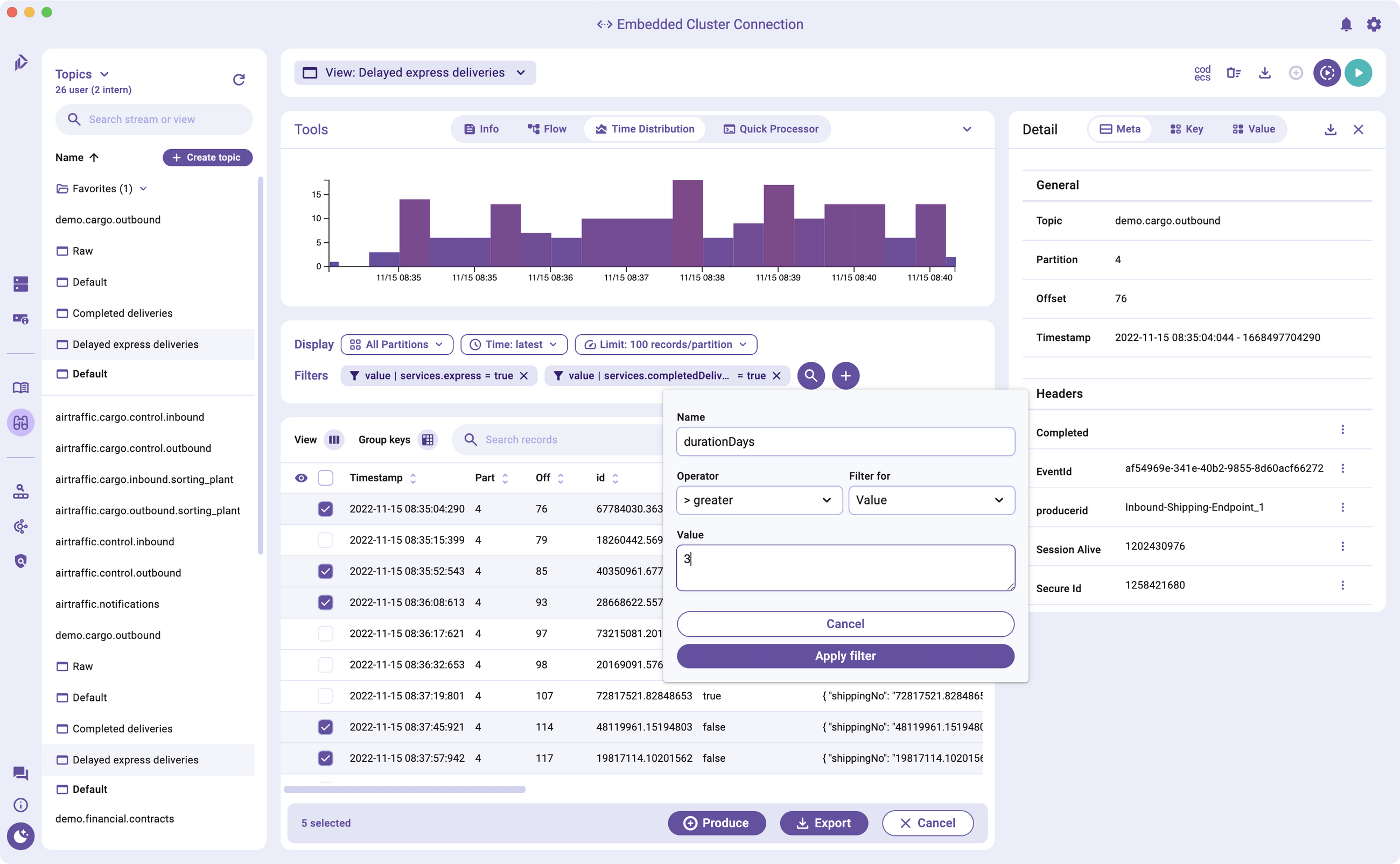Switch to the Info tab

pyautogui.click(x=481, y=129)
